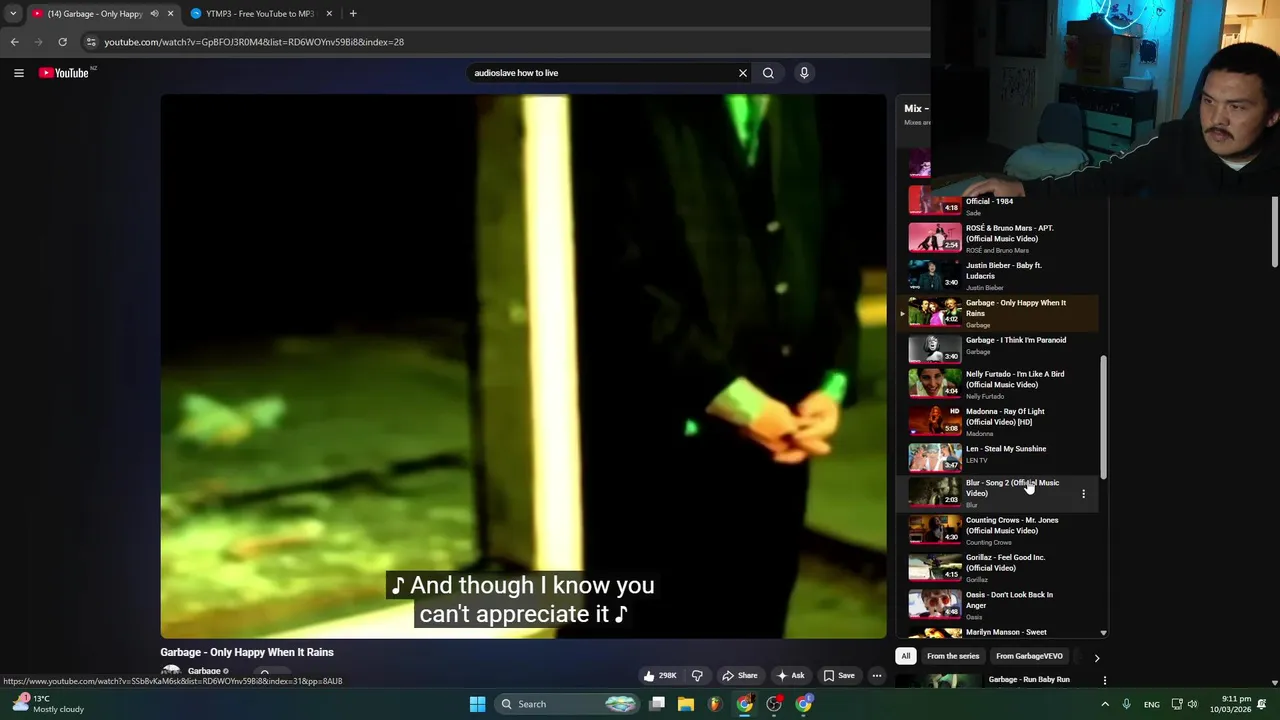Open volume control in system tray
This screenshot has width=1280, height=720.
pyautogui.click(x=1192, y=704)
